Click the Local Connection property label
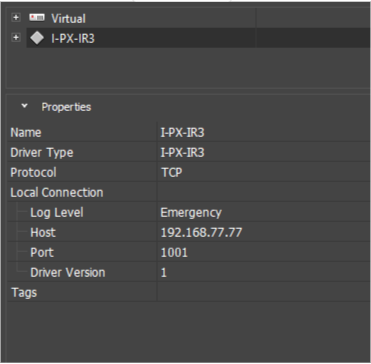Screen dimensions: 371x364 57,193
